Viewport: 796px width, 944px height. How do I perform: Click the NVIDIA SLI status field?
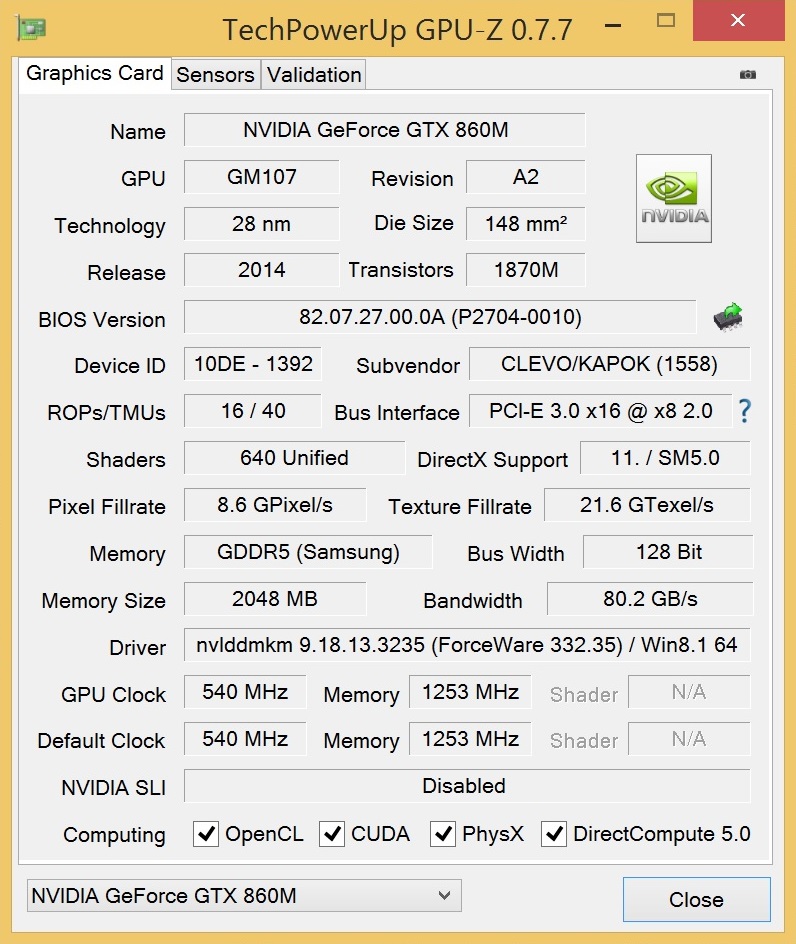tap(466, 786)
